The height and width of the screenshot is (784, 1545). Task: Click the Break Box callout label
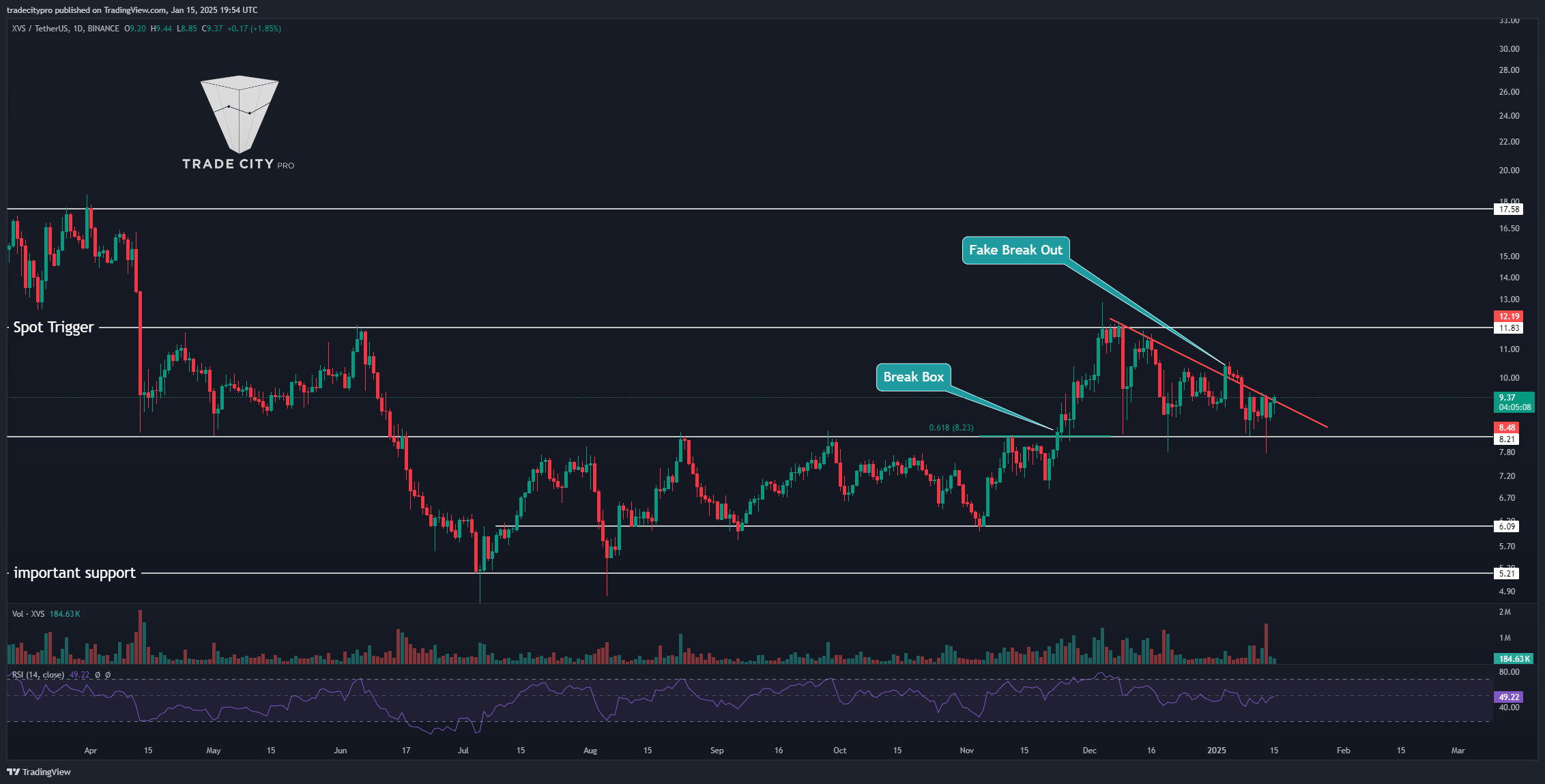click(x=913, y=377)
